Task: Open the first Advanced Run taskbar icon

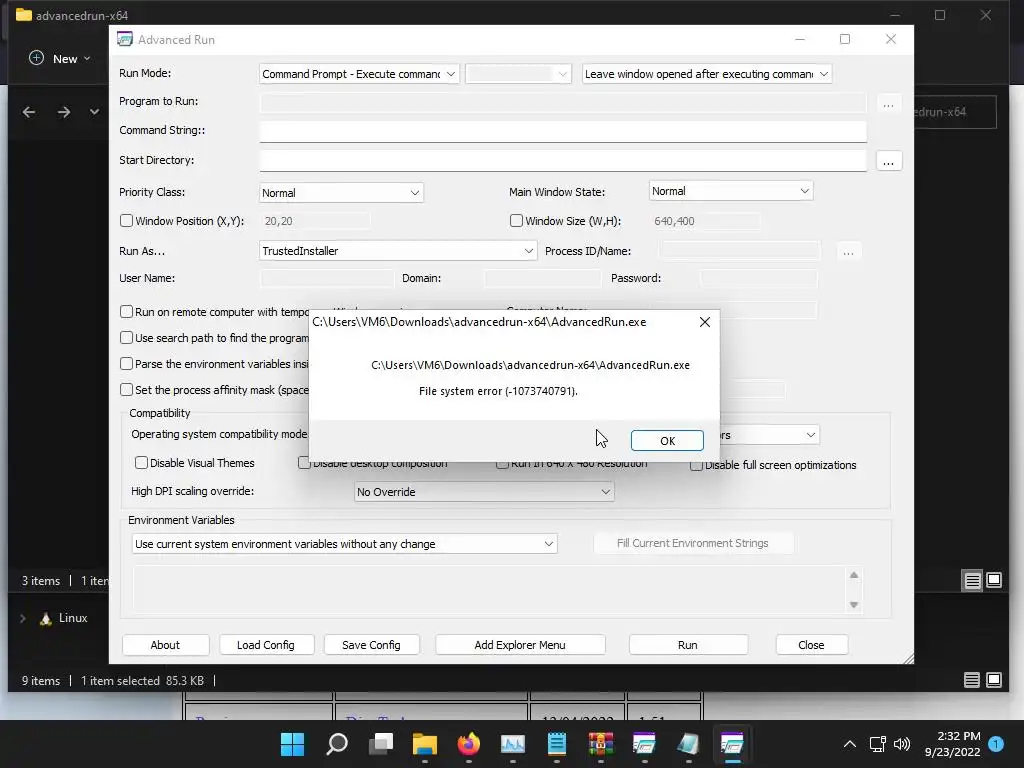Action: click(644, 744)
